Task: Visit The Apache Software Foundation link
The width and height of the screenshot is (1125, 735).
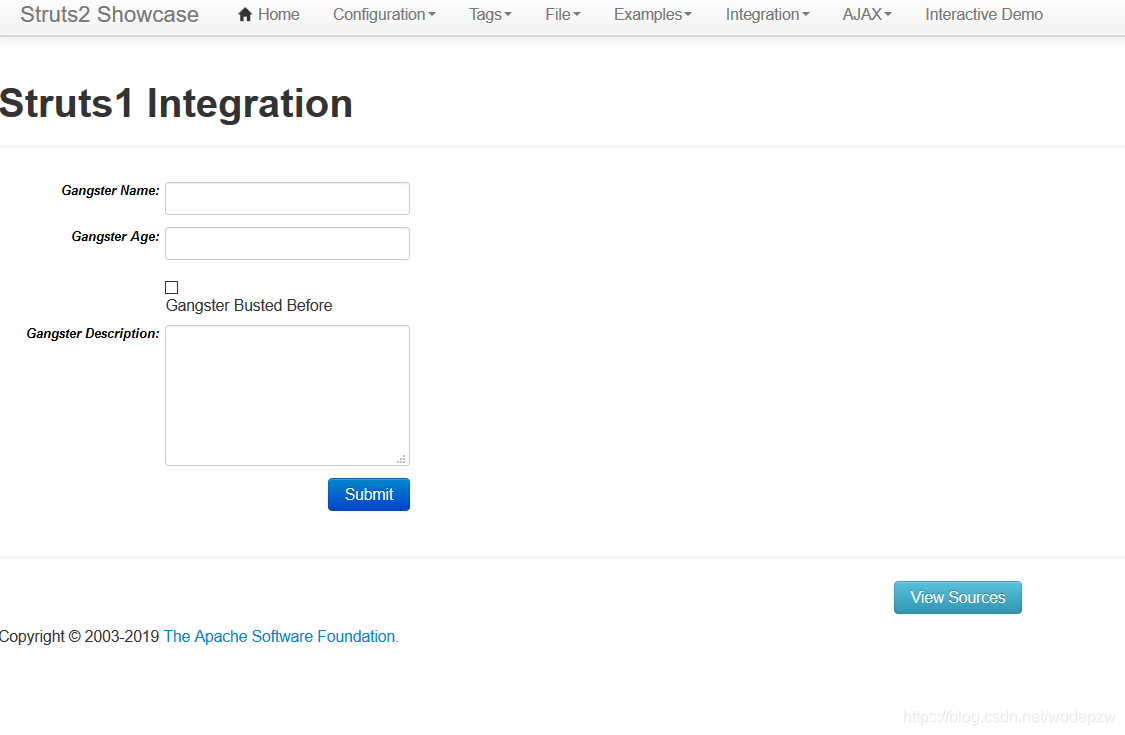Action: (x=281, y=637)
